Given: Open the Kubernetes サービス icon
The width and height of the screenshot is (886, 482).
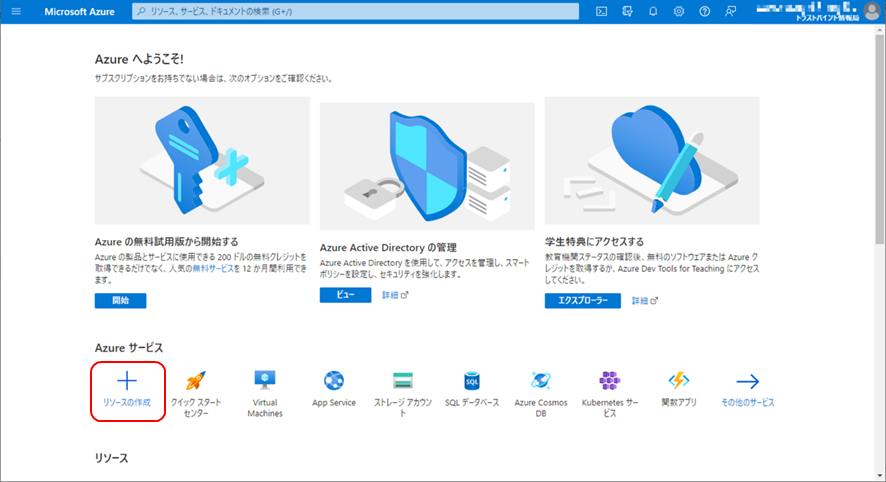Looking at the screenshot, I should [x=610, y=381].
